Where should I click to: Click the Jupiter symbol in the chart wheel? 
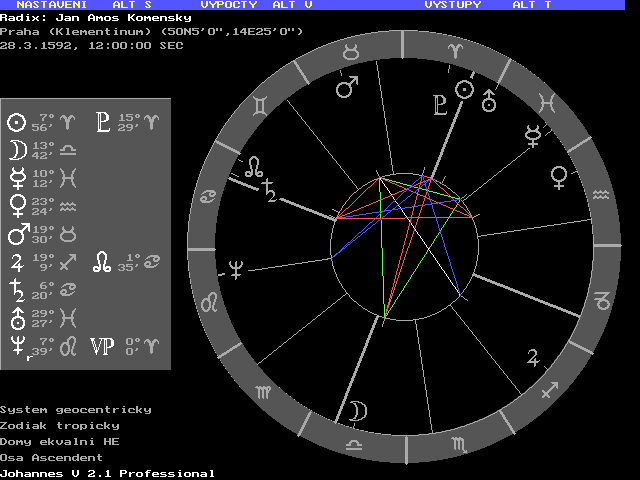537,356
